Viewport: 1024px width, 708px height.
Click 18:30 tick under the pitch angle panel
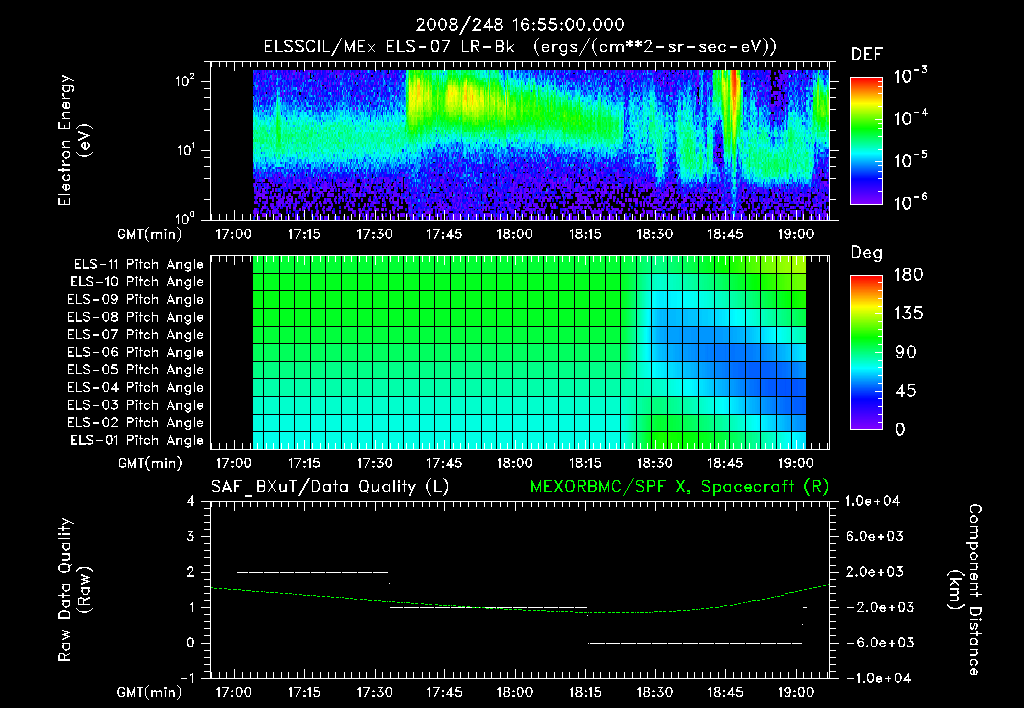[655, 463]
